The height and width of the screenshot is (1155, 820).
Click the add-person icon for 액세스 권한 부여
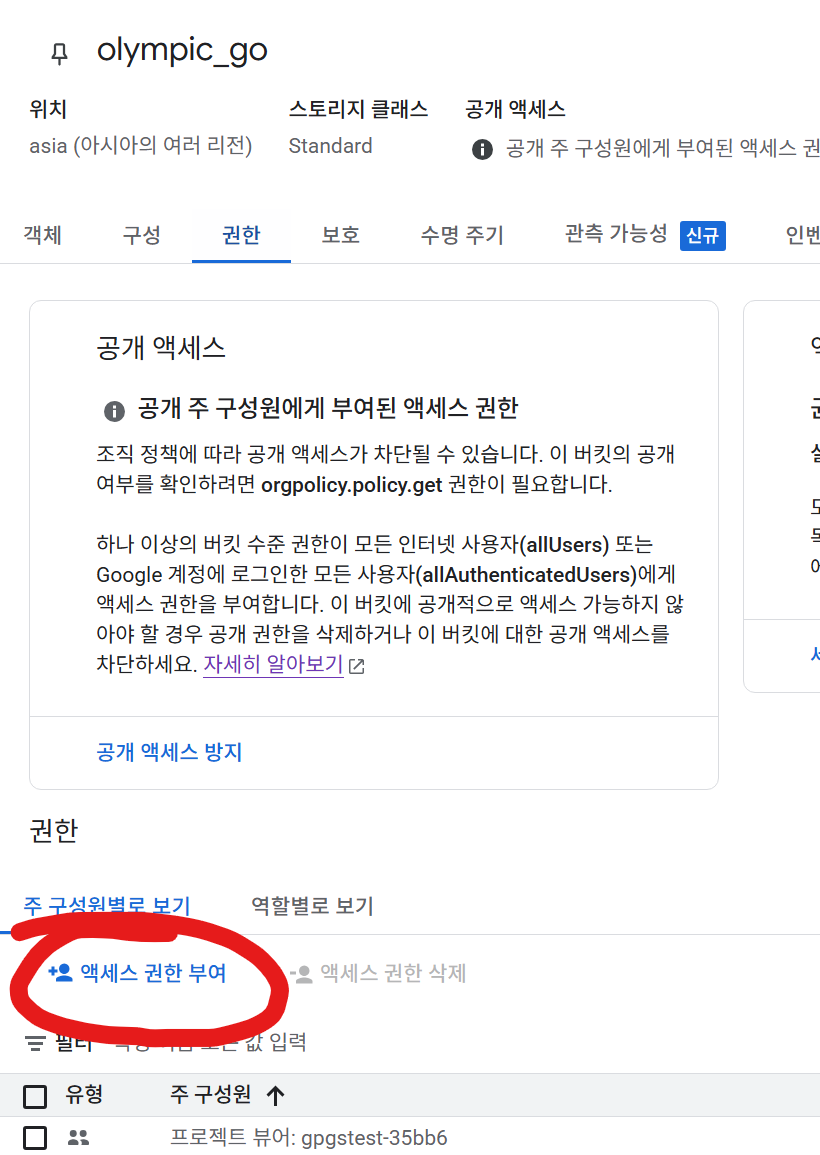[x=60, y=973]
